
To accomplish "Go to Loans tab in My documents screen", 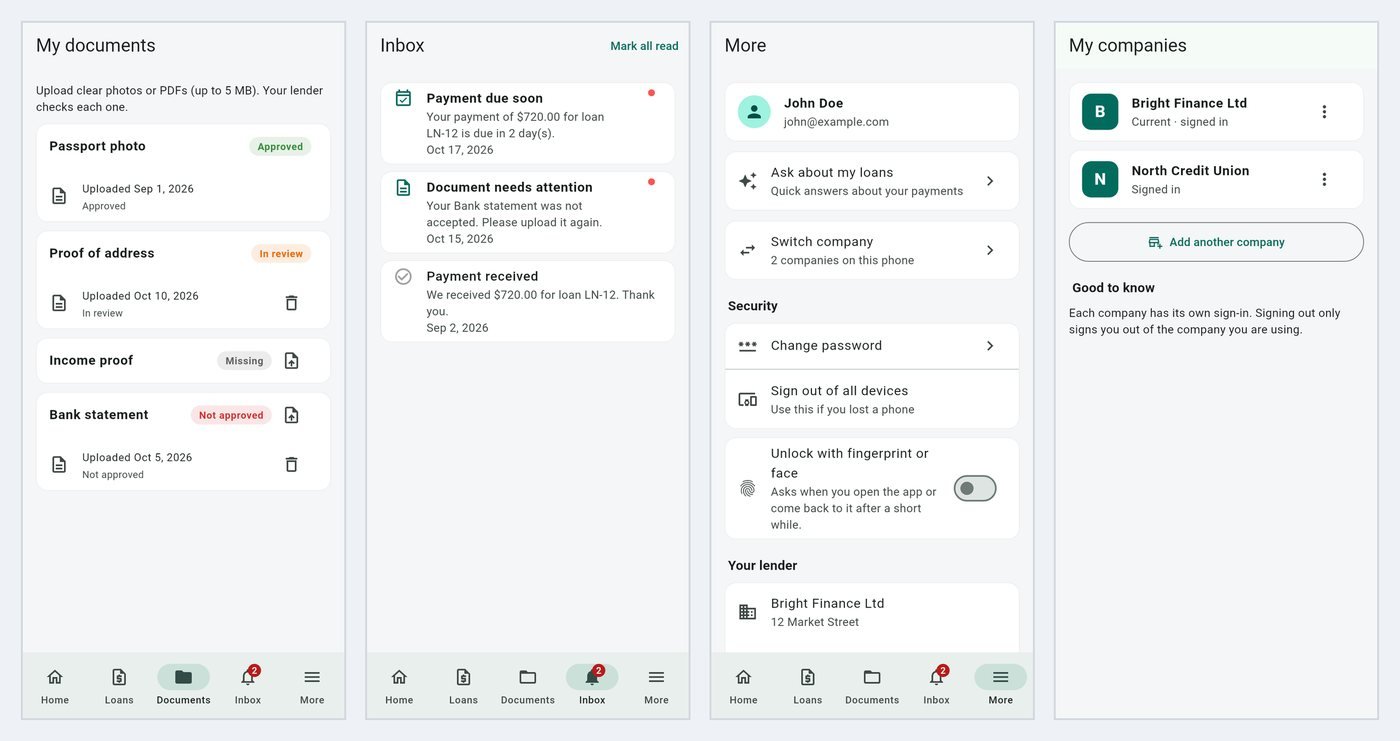I will 119,686.
